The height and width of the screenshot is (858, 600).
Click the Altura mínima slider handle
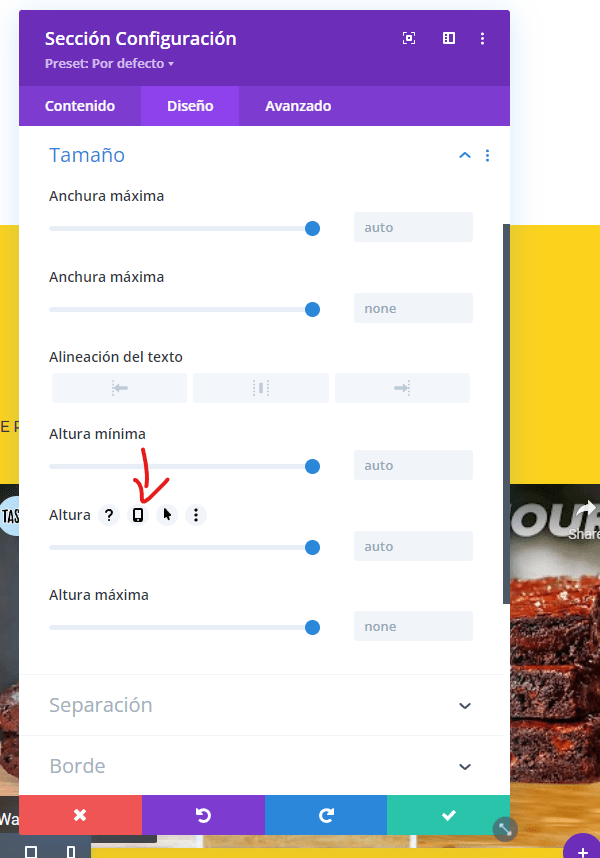click(312, 467)
